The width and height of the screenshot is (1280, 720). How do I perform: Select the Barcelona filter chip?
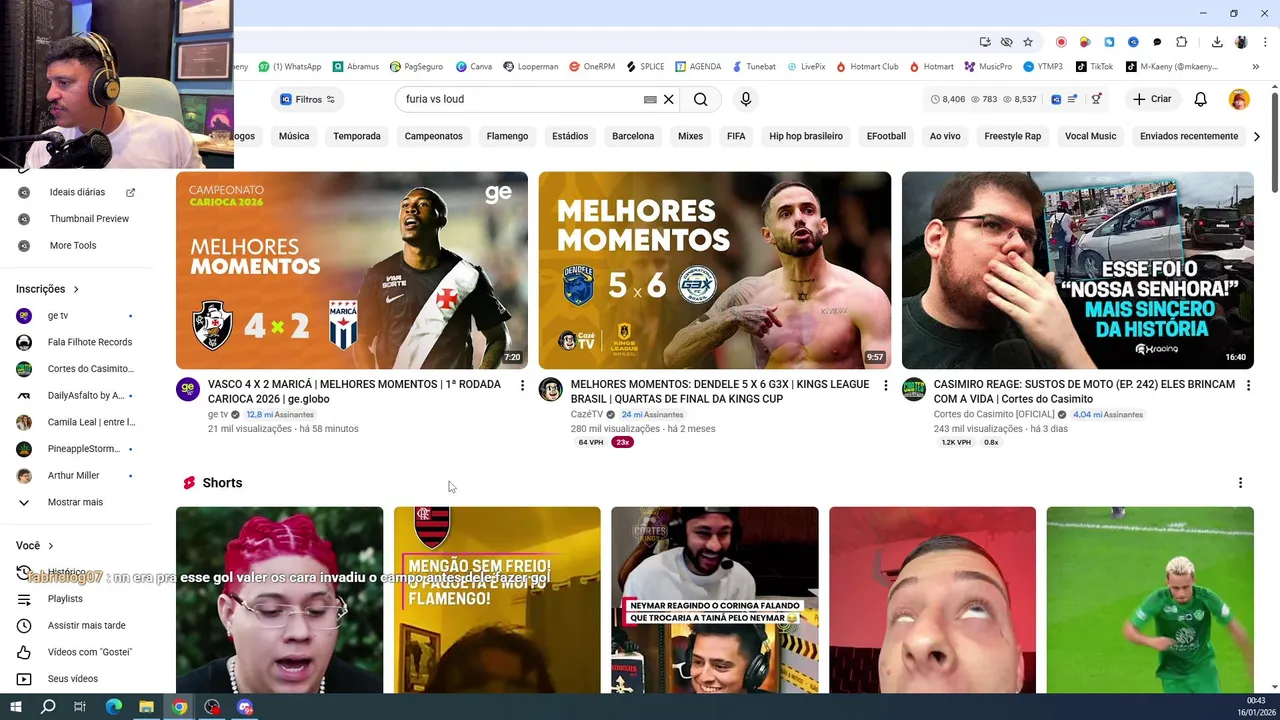[633, 136]
